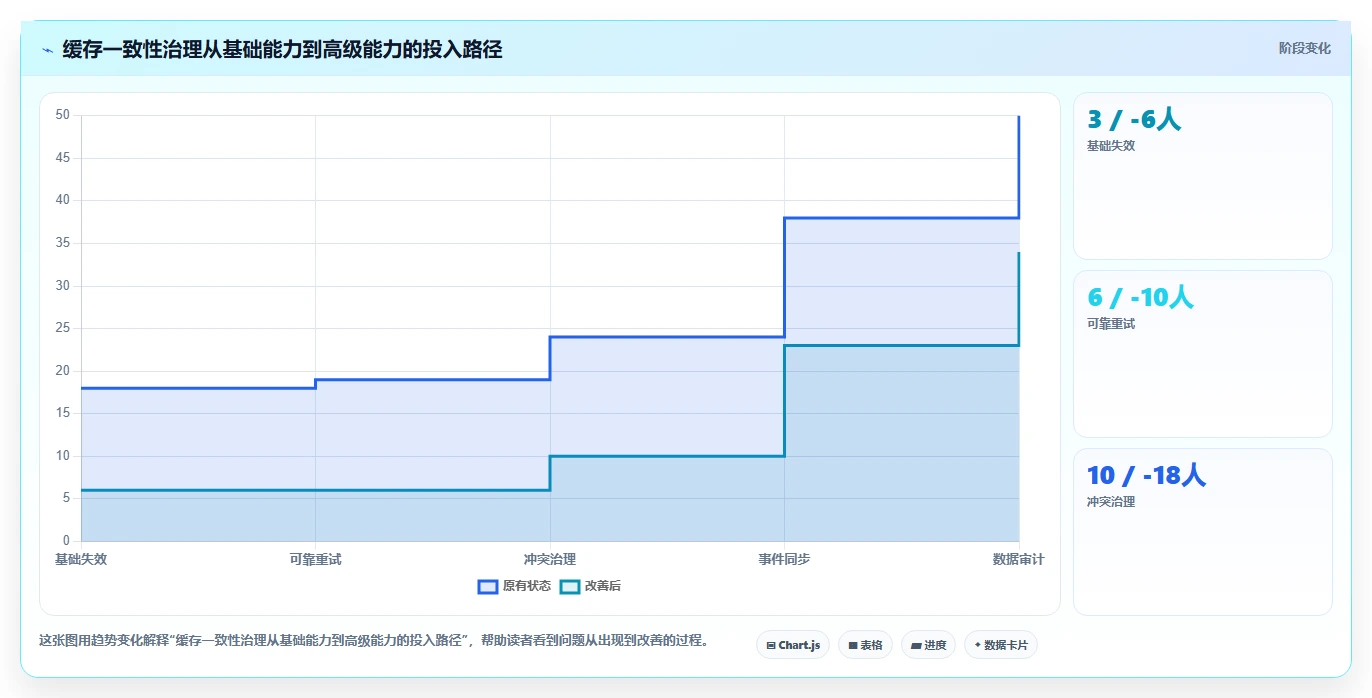Click the 数据卡片 tag star icon
This screenshot has height=698, width=1372.
[x=978, y=645]
